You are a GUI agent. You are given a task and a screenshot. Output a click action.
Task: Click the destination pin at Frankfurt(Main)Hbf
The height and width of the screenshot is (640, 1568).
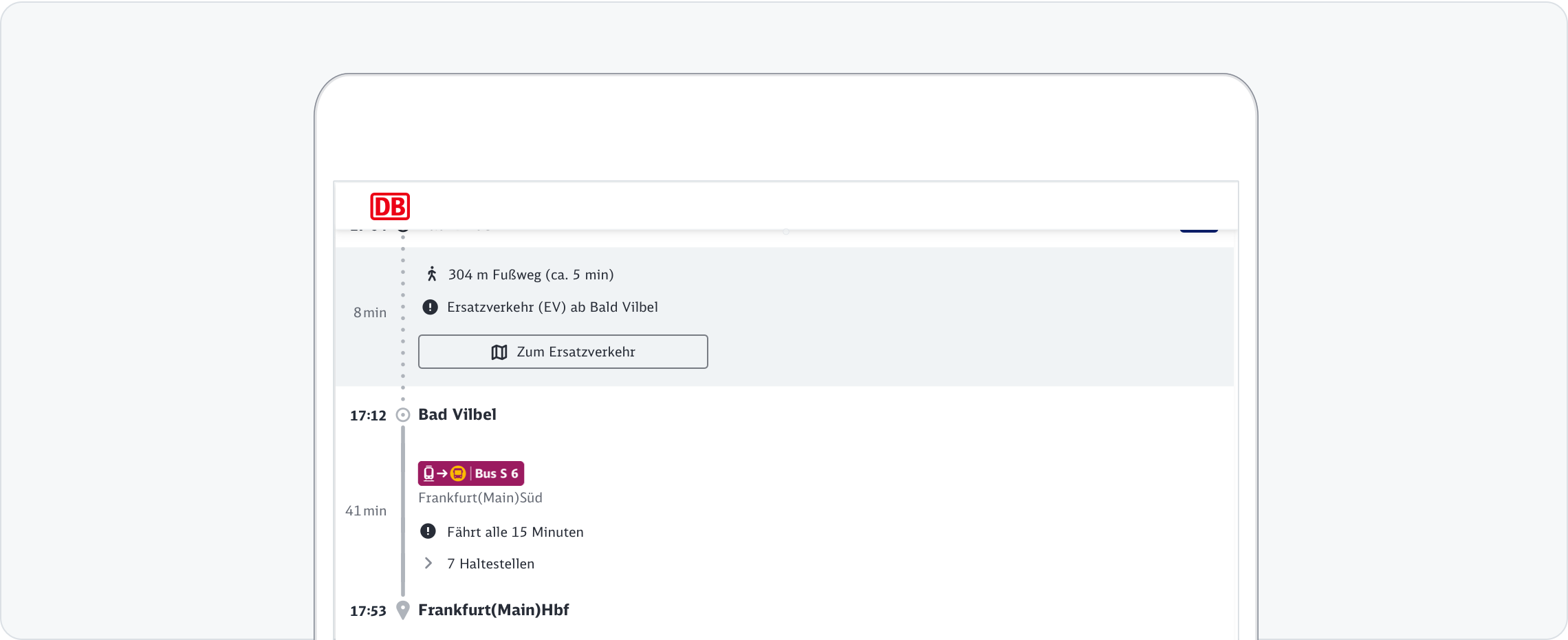pos(403,610)
